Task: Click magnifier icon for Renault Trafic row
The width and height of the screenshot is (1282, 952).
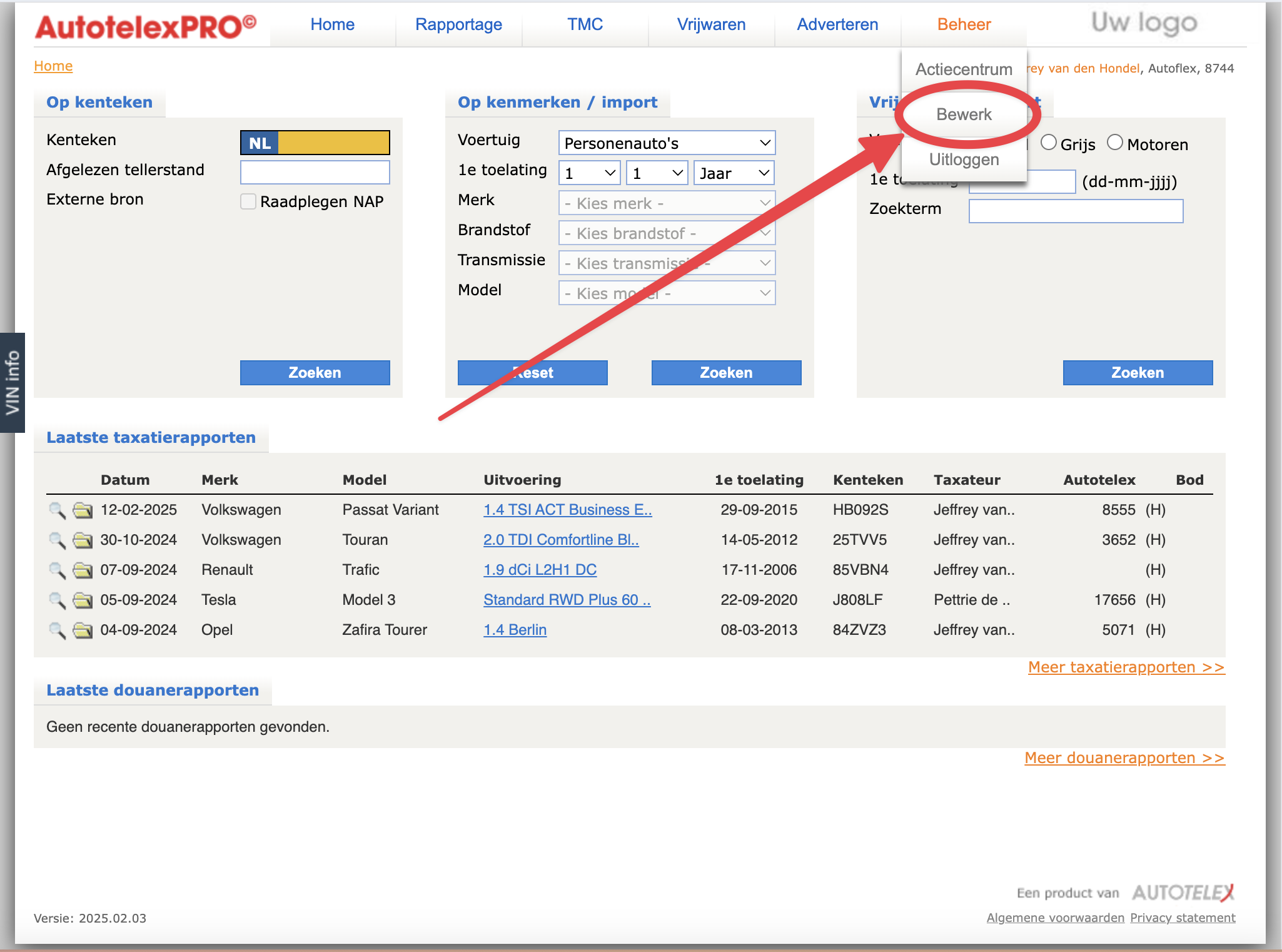Action: point(57,570)
